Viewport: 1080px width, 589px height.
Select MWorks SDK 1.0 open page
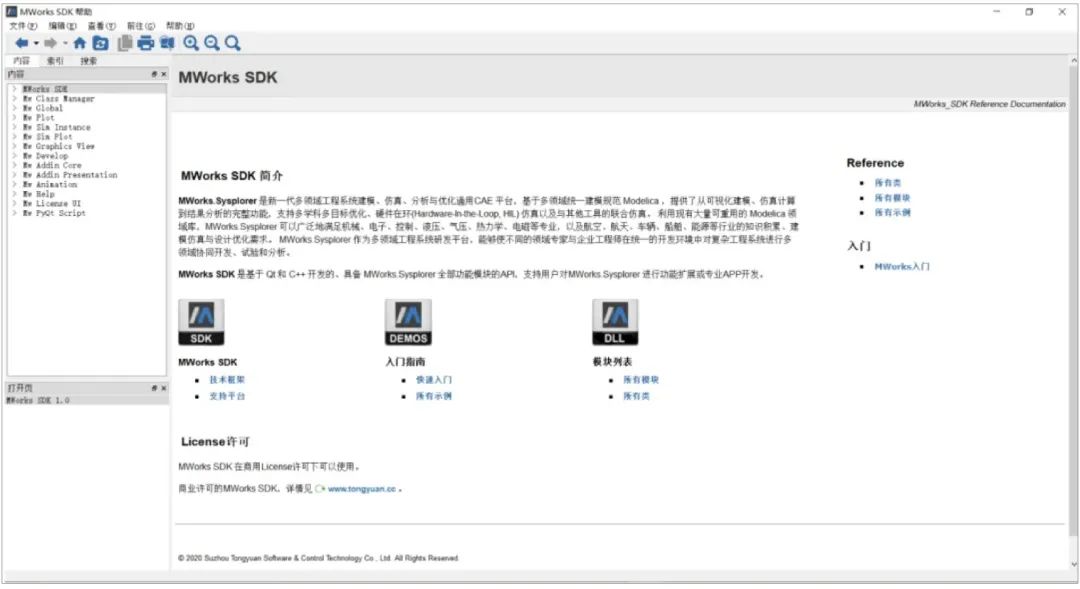coord(38,401)
